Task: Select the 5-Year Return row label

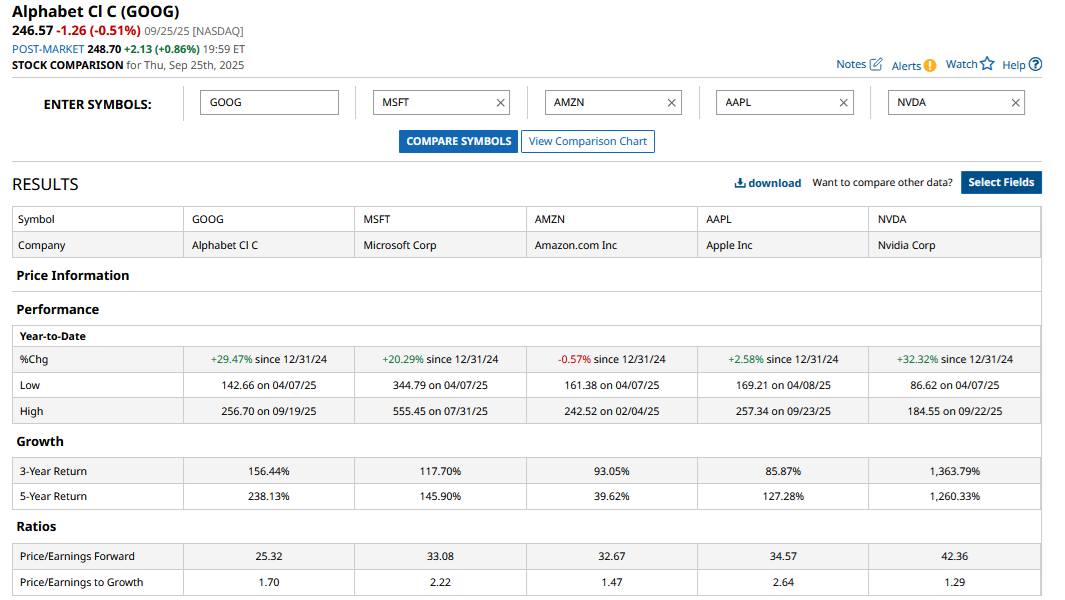Action: click(53, 496)
